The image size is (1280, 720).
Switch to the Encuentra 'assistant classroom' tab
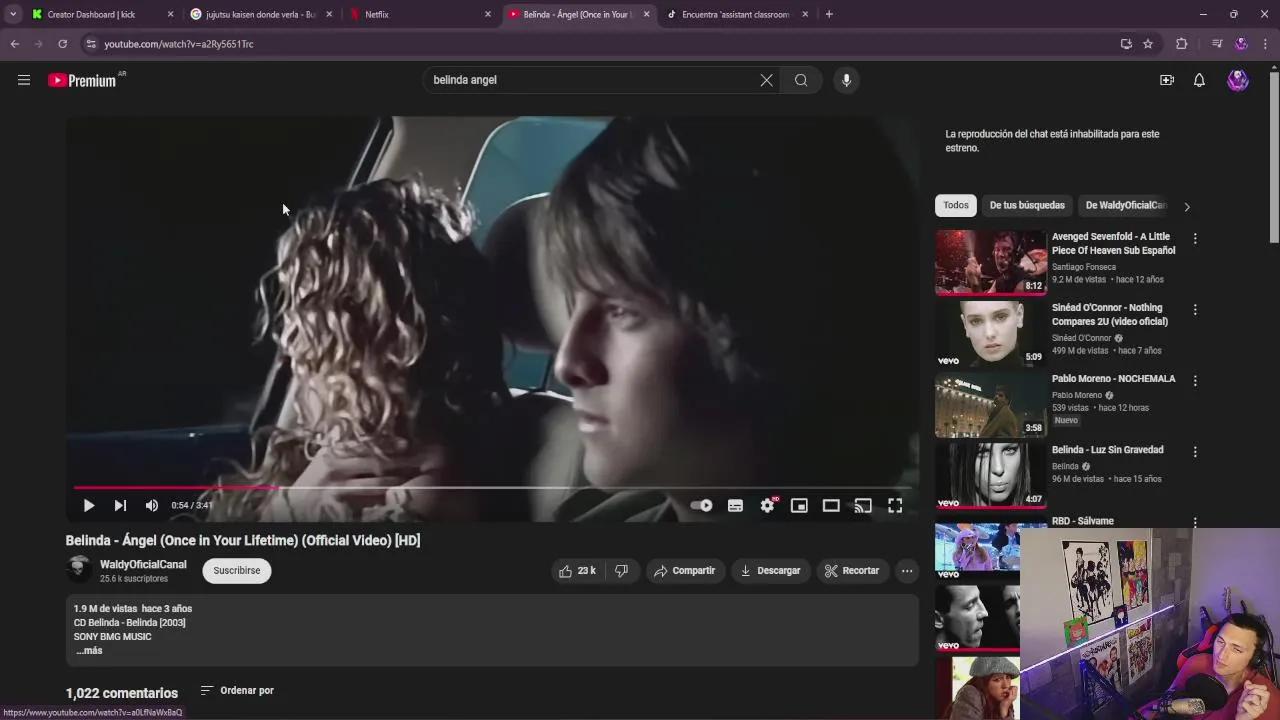(x=738, y=14)
